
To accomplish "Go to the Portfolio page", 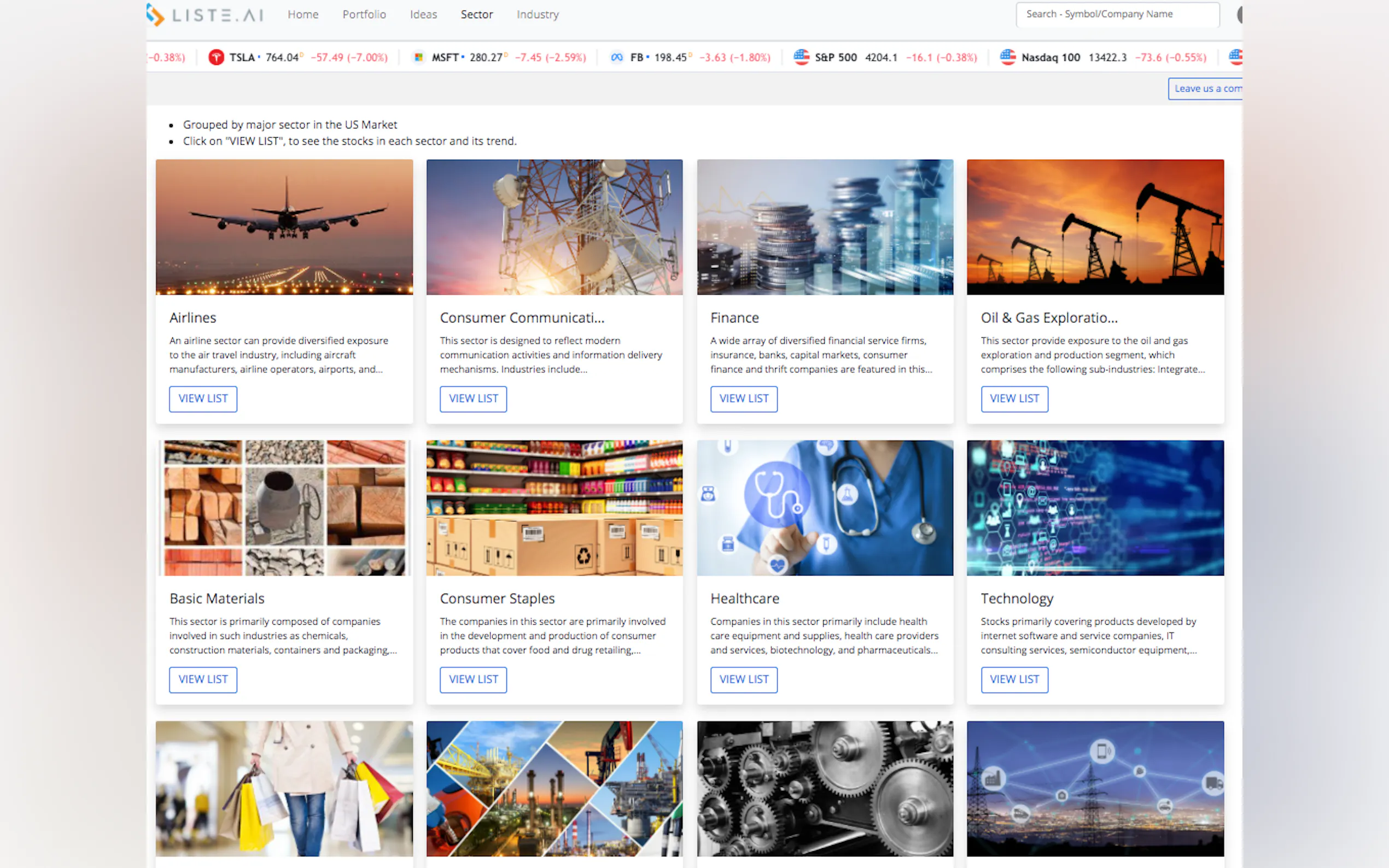I will tap(364, 14).
